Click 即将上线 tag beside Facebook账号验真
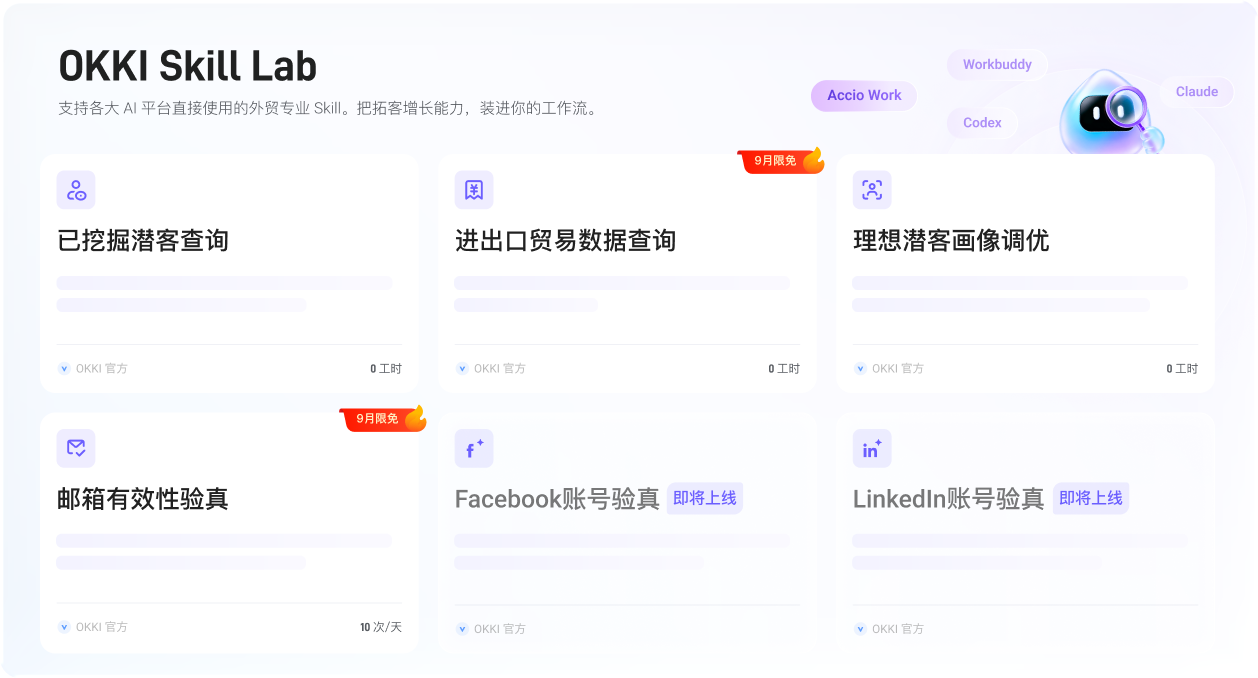1258x678 pixels. (x=705, y=498)
